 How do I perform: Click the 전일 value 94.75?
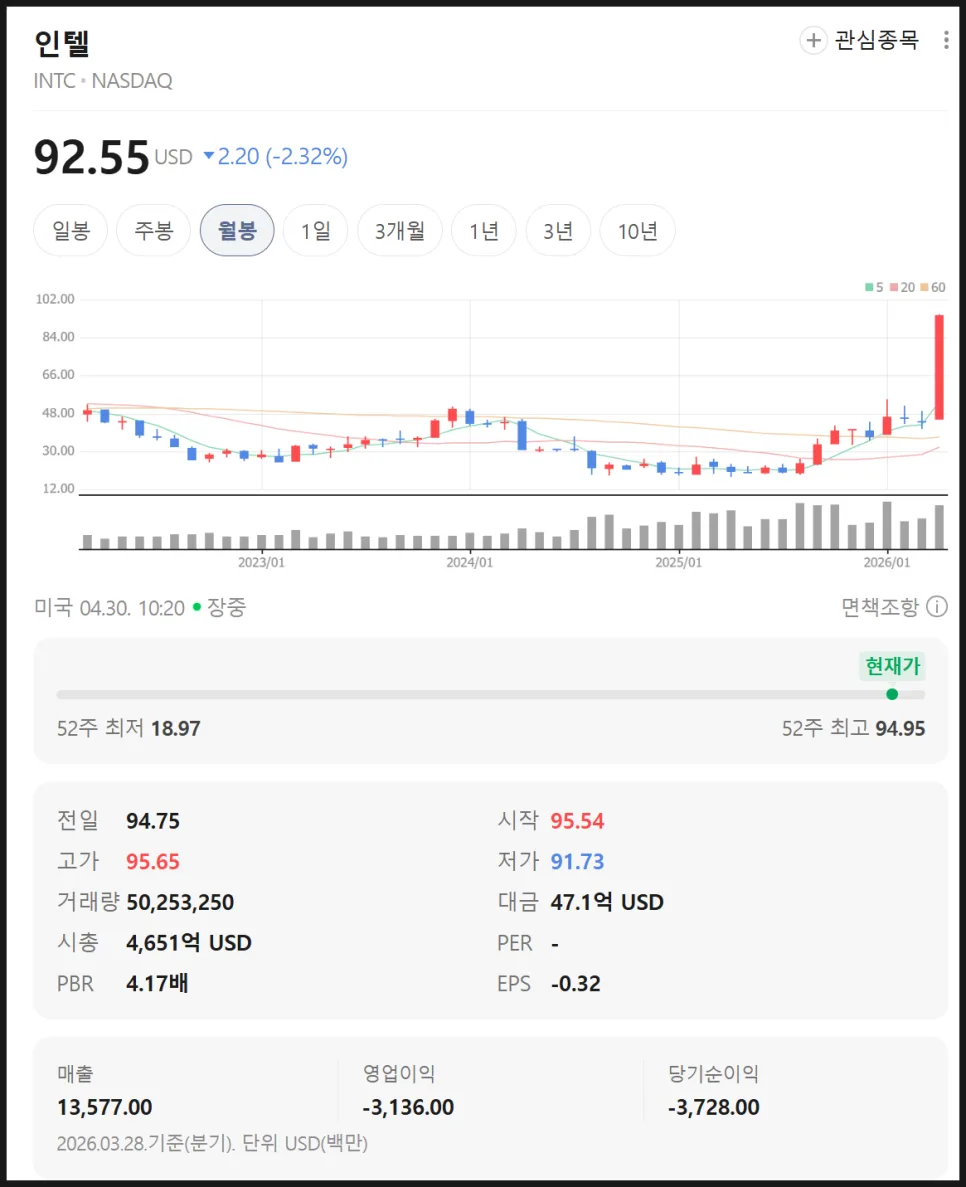click(153, 821)
